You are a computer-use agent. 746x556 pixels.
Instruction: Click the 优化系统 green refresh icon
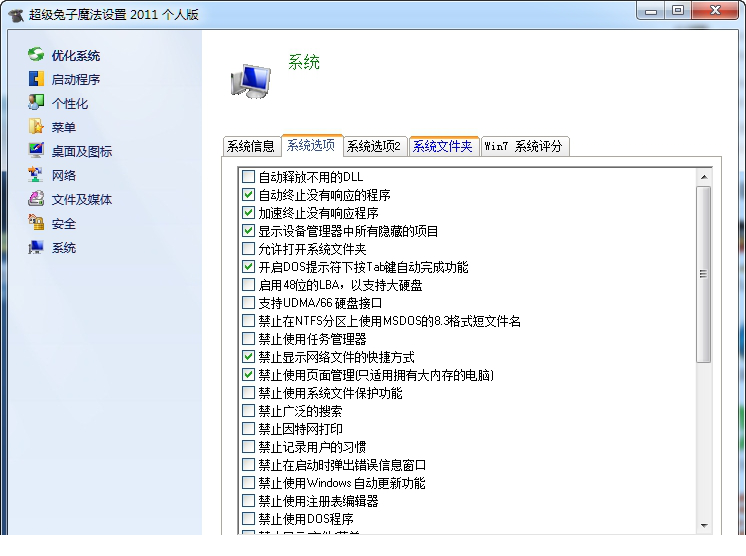click(36, 55)
